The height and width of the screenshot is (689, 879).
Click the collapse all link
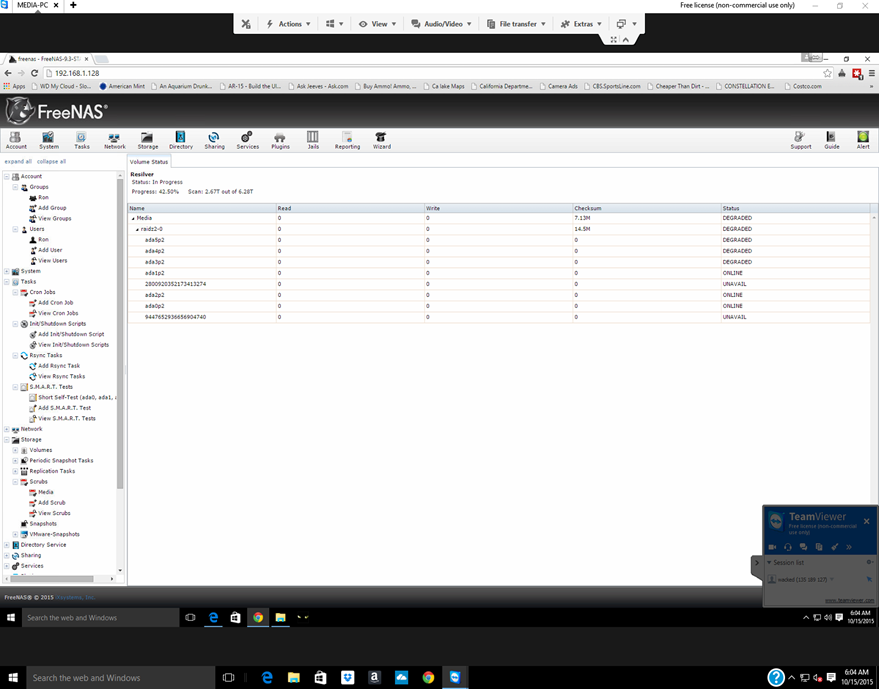[51, 161]
